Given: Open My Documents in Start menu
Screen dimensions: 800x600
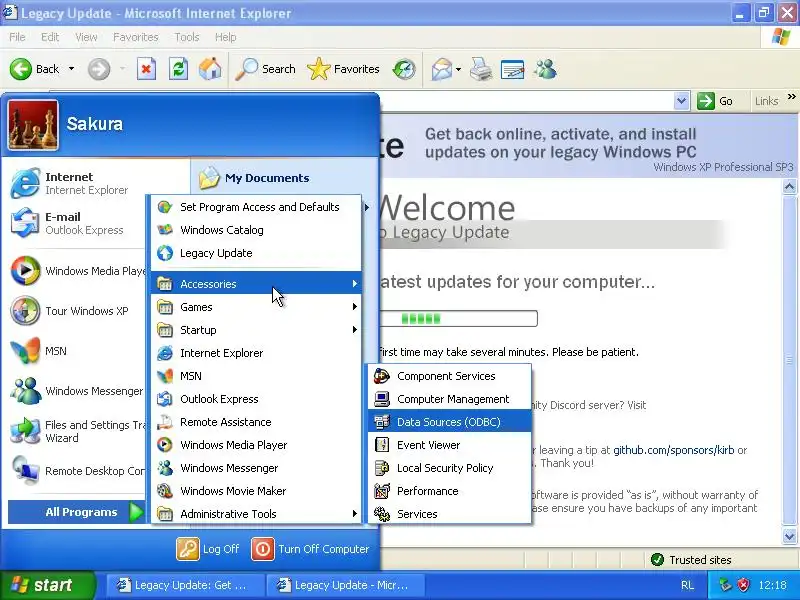Looking at the screenshot, I should (255, 178).
